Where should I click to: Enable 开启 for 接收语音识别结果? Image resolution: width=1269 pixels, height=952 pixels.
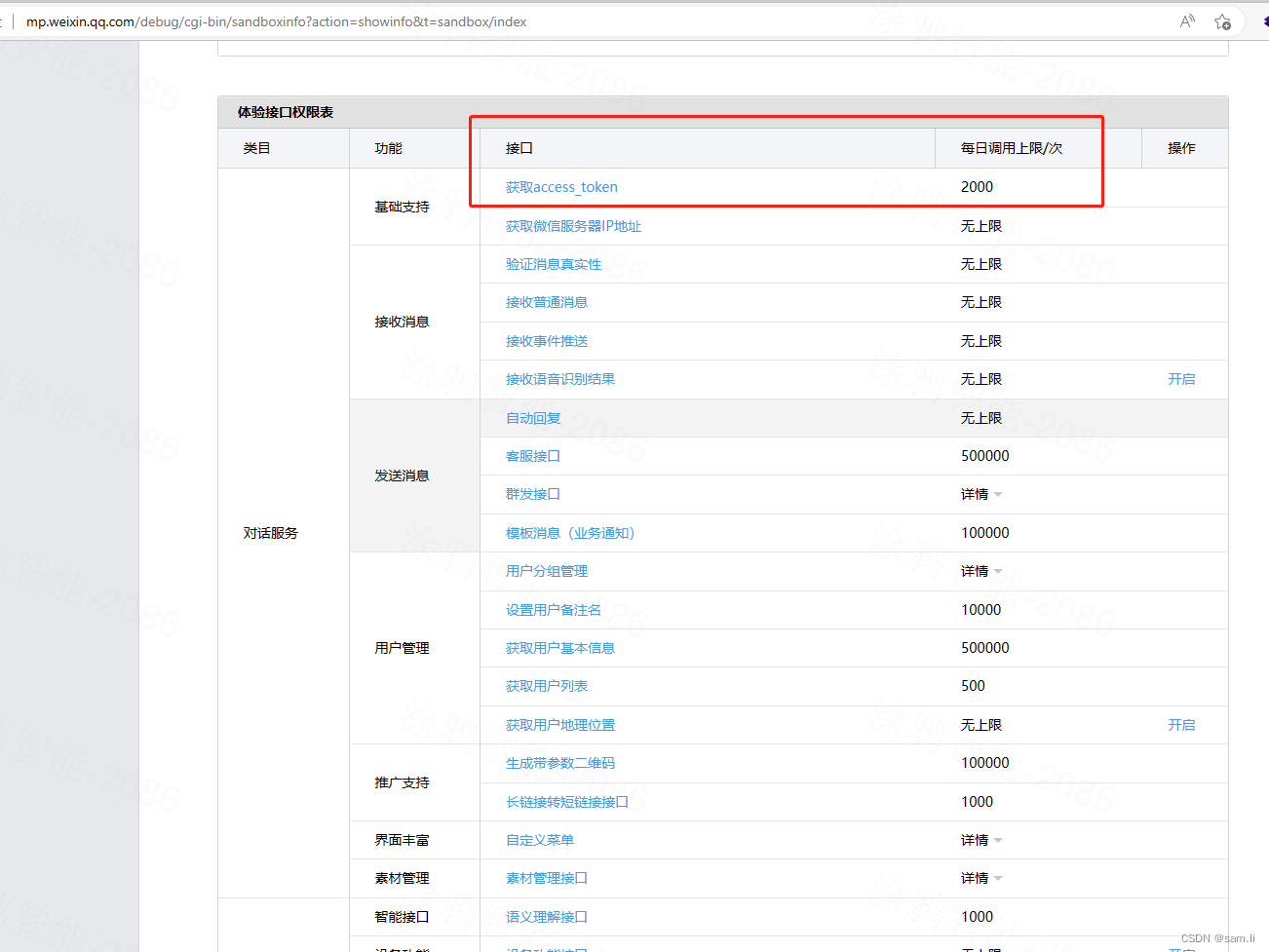tap(1181, 379)
